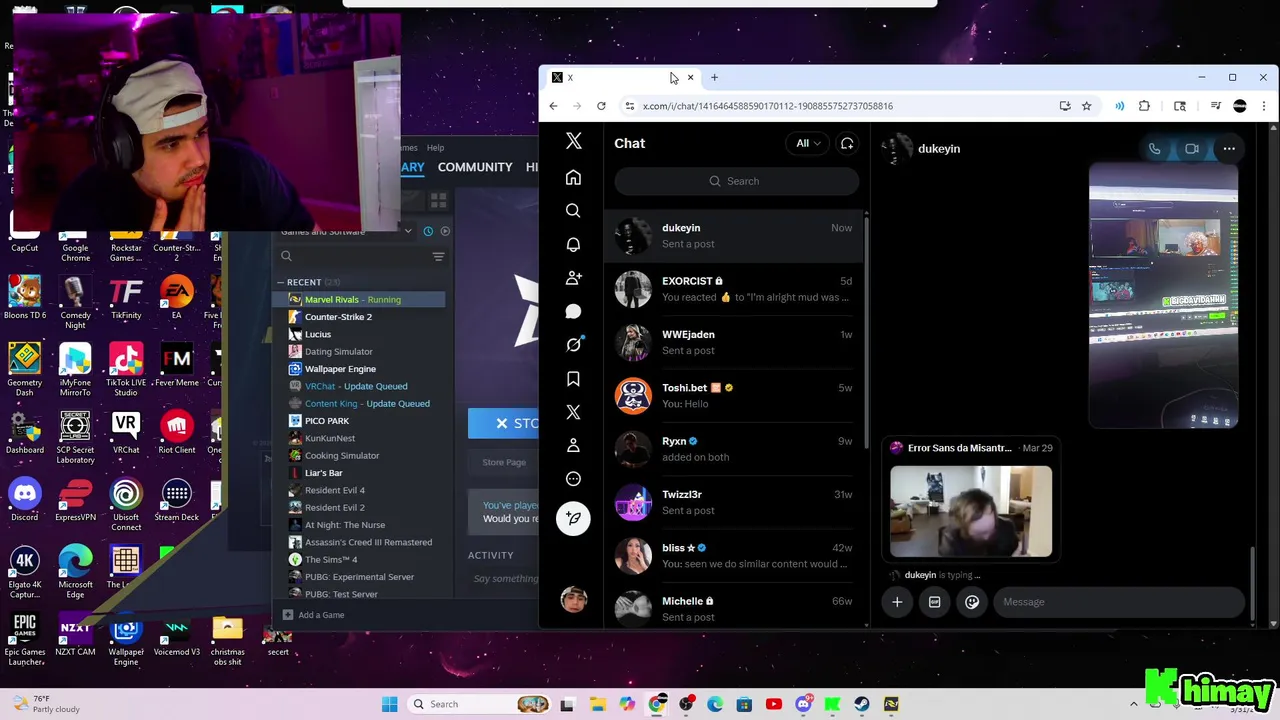Open Michelle conversation
The width and height of the screenshot is (1280, 720).
734,607
